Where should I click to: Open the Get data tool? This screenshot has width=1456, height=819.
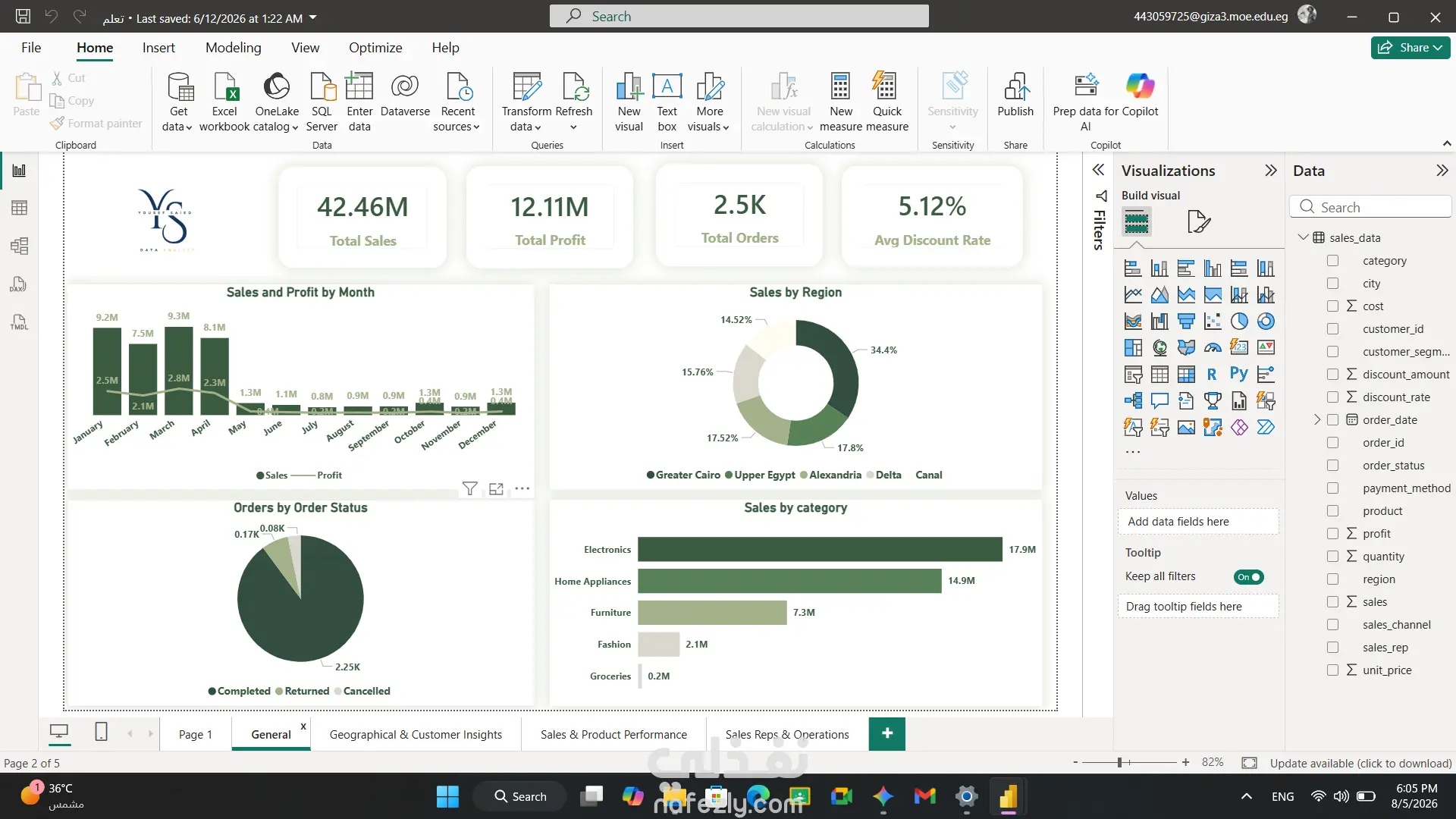(x=179, y=102)
